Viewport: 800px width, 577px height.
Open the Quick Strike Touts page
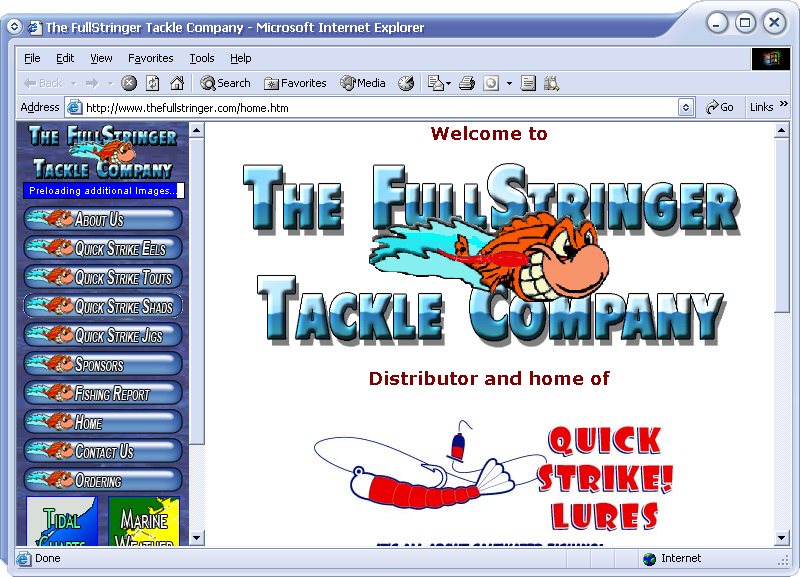(103, 277)
